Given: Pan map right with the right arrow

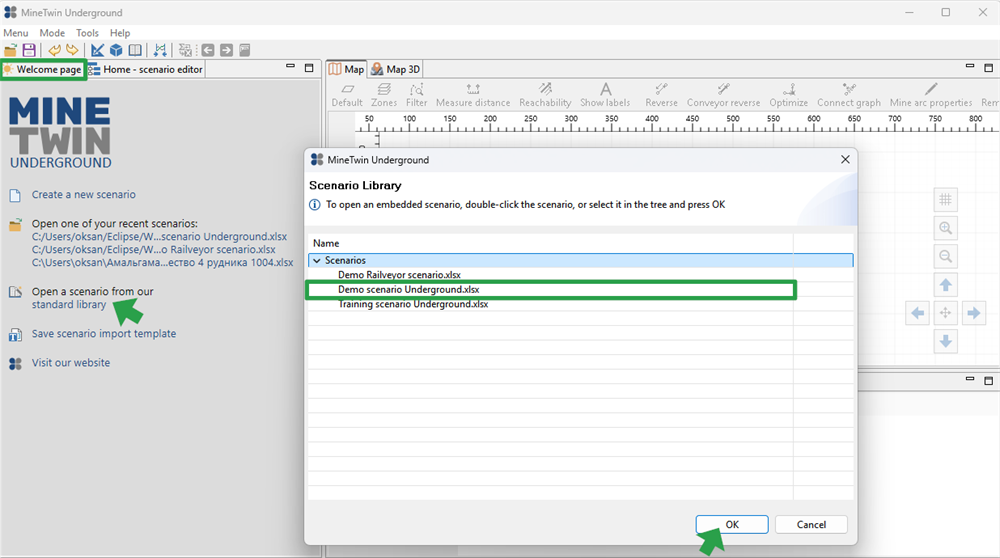Looking at the screenshot, I should [974, 313].
